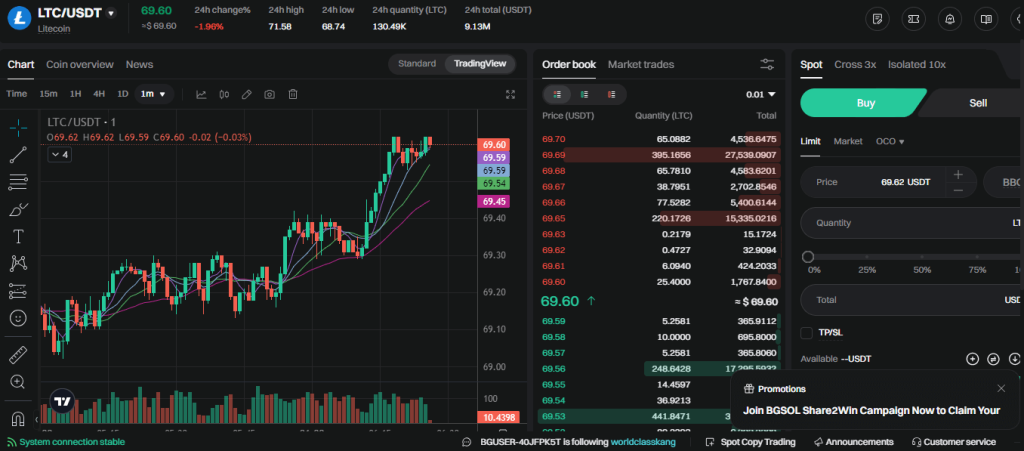Click the Sell button
This screenshot has width=1024, height=451.
tap(977, 103)
